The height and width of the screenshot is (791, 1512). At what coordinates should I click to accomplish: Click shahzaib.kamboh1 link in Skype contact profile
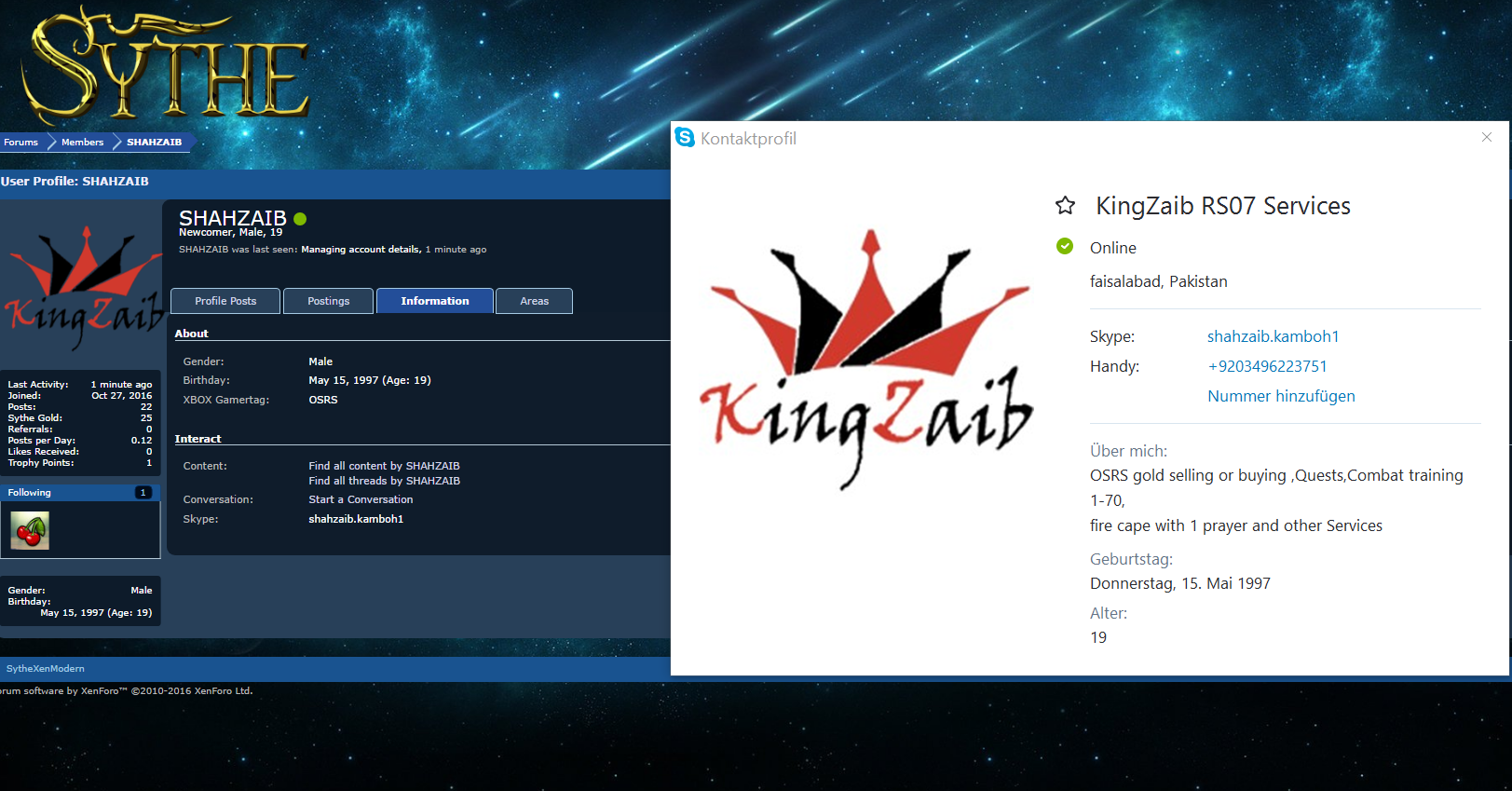[1273, 336]
